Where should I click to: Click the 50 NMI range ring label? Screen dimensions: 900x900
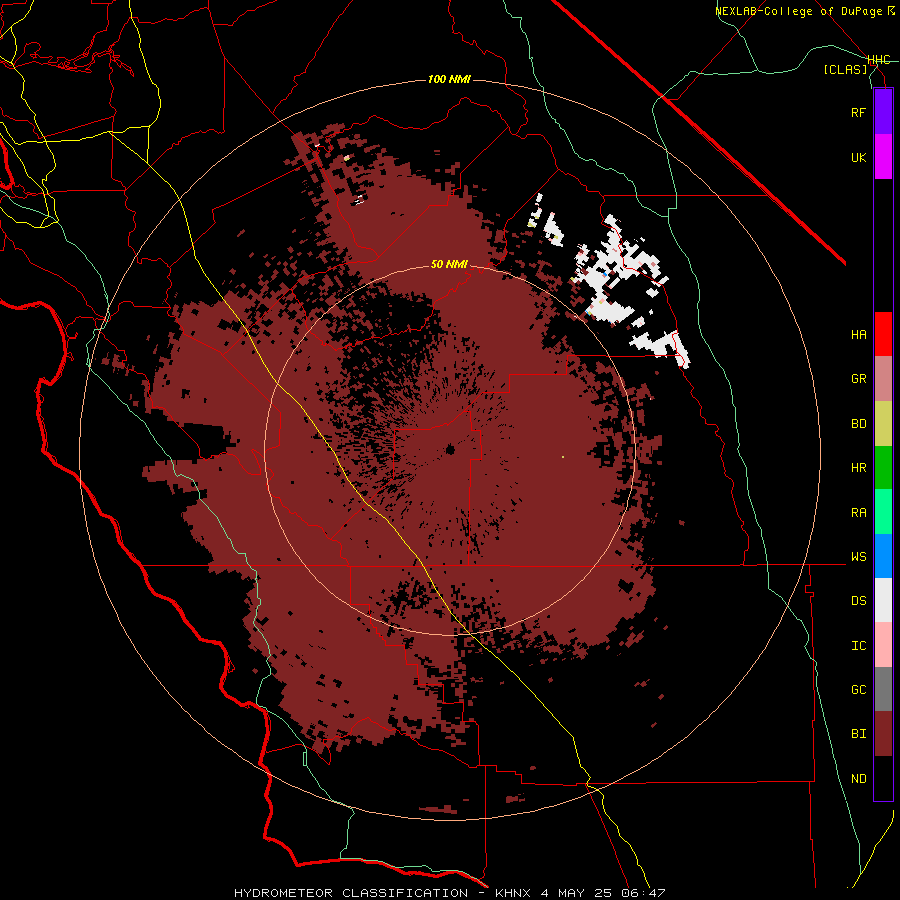point(449,264)
